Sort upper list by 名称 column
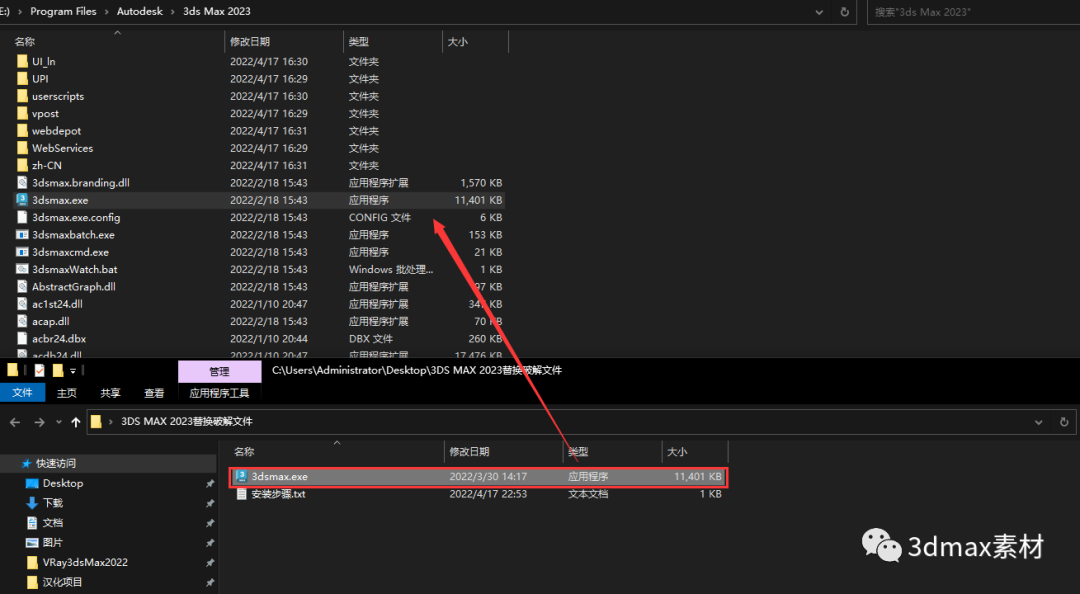This screenshot has width=1080, height=594. tap(25, 42)
